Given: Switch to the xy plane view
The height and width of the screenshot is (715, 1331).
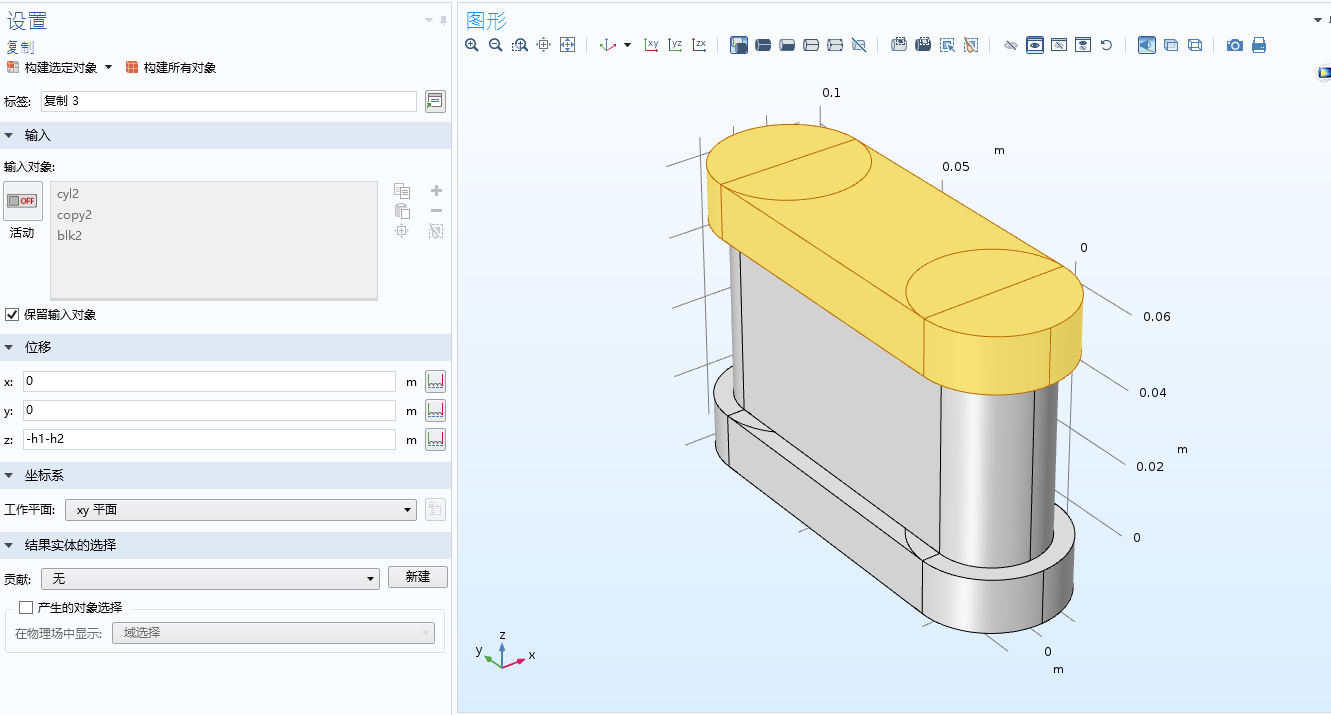Looking at the screenshot, I should pos(652,45).
